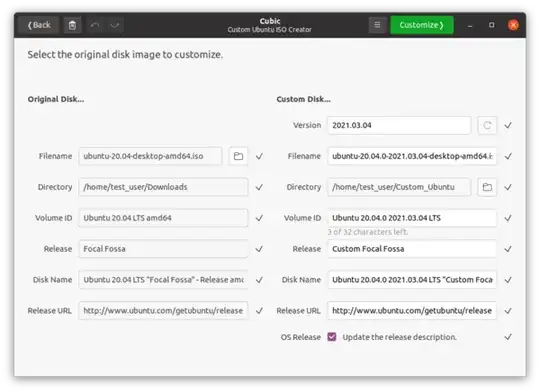The image size is (540, 392).
Task: Click checkmark beside original Filename
Action: (259, 156)
